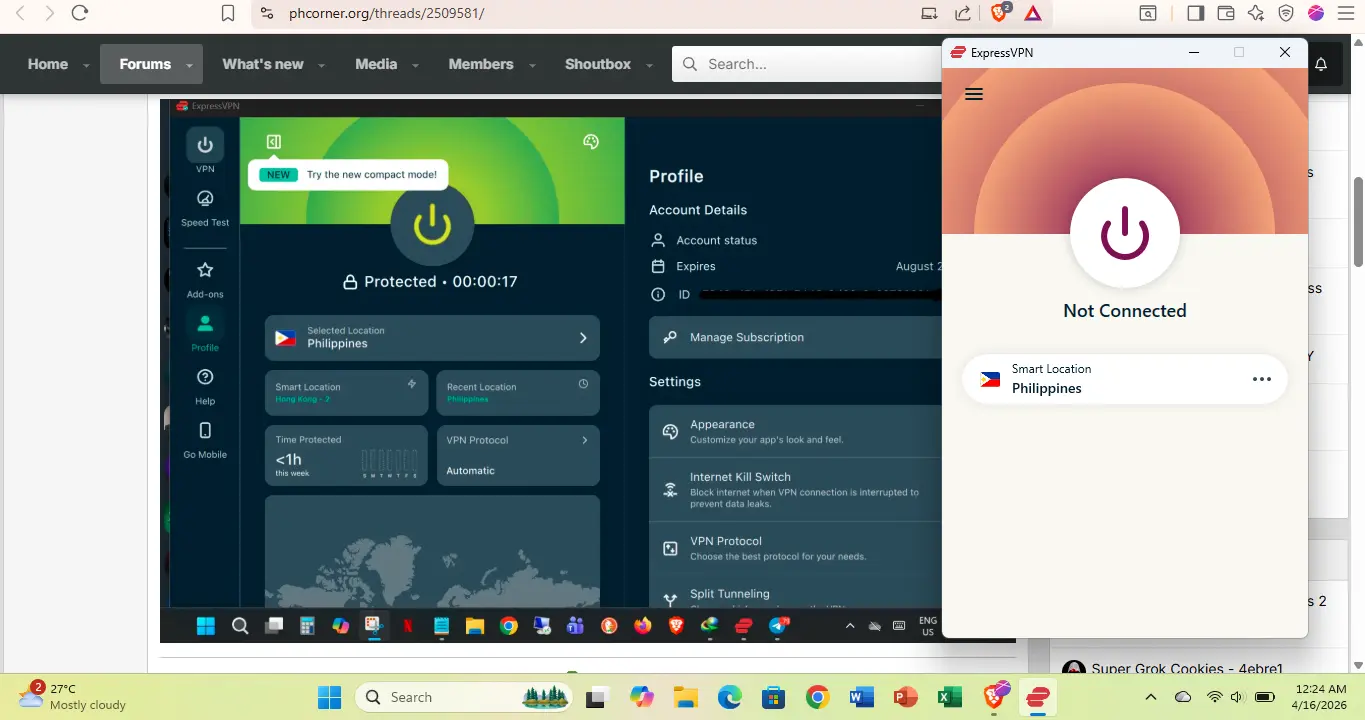Open the Forums tab
Image resolution: width=1365 pixels, height=720 pixels.
[145, 64]
